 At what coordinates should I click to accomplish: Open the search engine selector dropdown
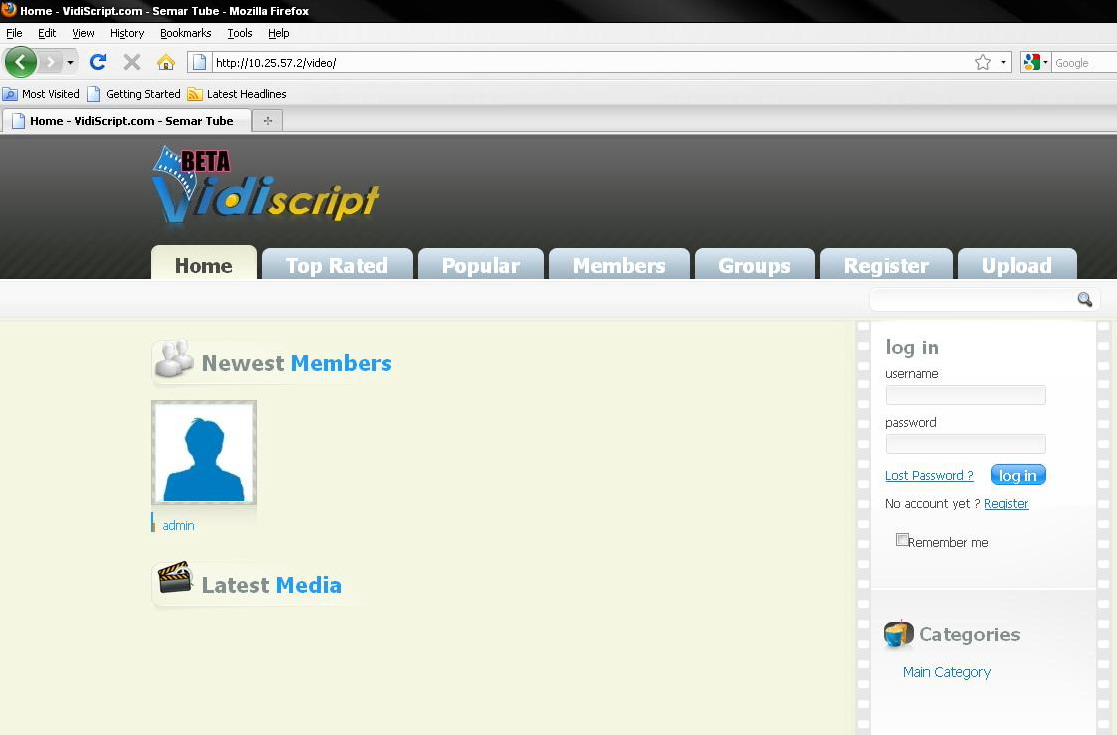tap(1036, 63)
